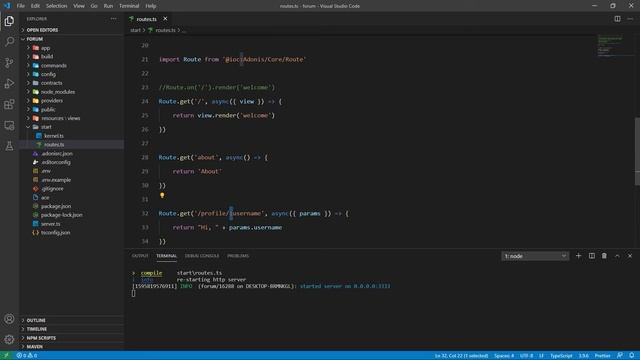This screenshot has width=640, height=360.
Task: Open the File menu
Action: (20, 6)
